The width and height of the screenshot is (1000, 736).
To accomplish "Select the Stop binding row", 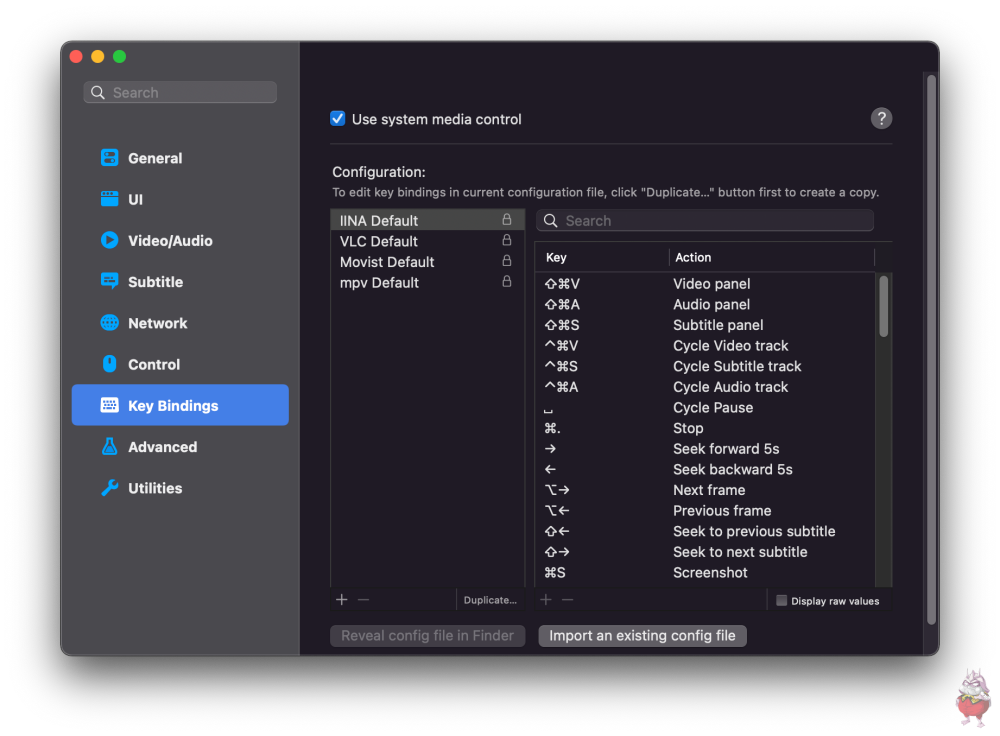I will pos(705,428).
